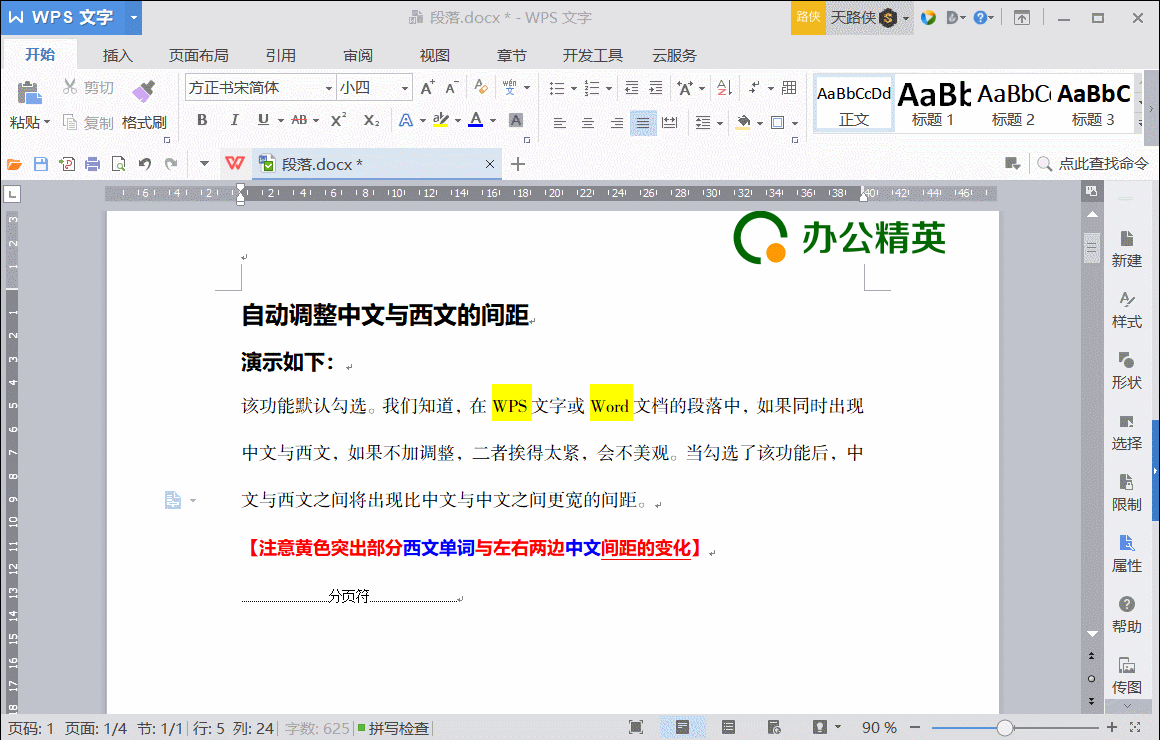This screenshot has height=740, width=1160.
Task: Close the 段落.docx document tab
Action: click(x=489, y=164)
